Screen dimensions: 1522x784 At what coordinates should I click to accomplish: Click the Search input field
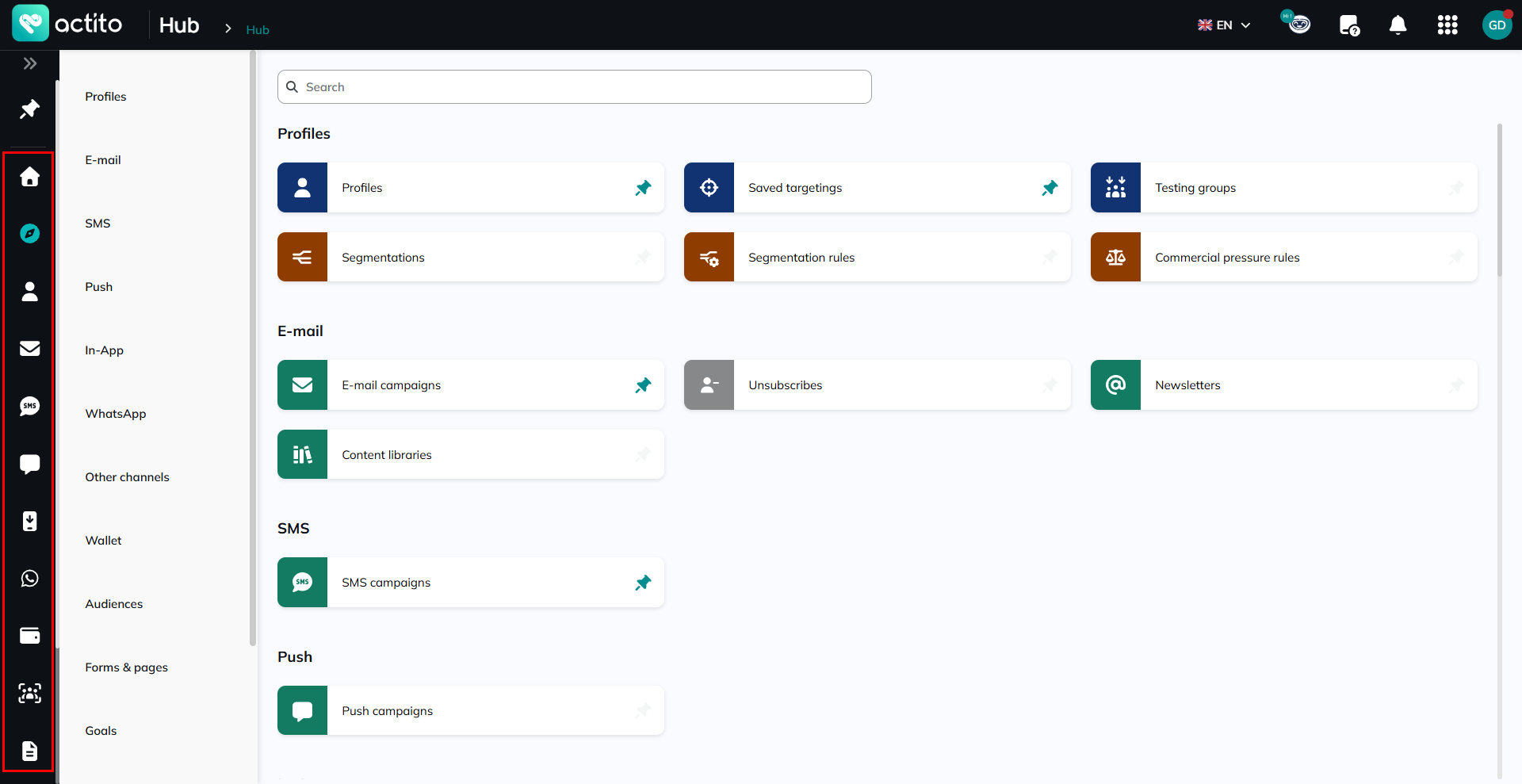click(x=575, y=87)
